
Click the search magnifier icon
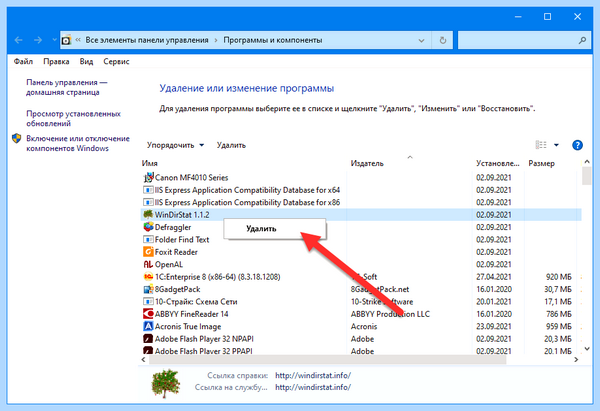pos(582,40)
